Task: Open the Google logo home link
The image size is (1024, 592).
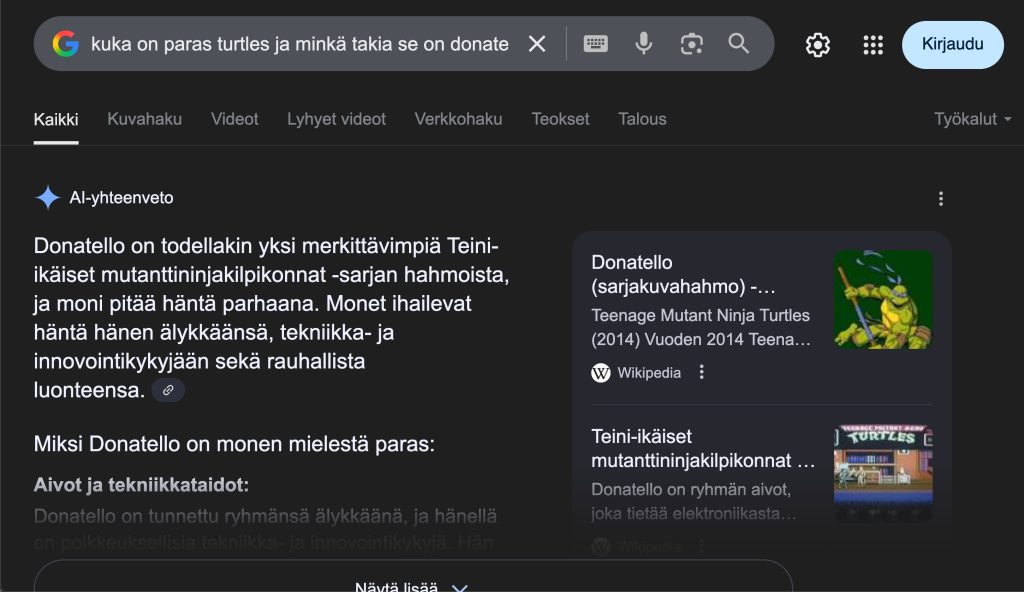Action: pos(65,44)
